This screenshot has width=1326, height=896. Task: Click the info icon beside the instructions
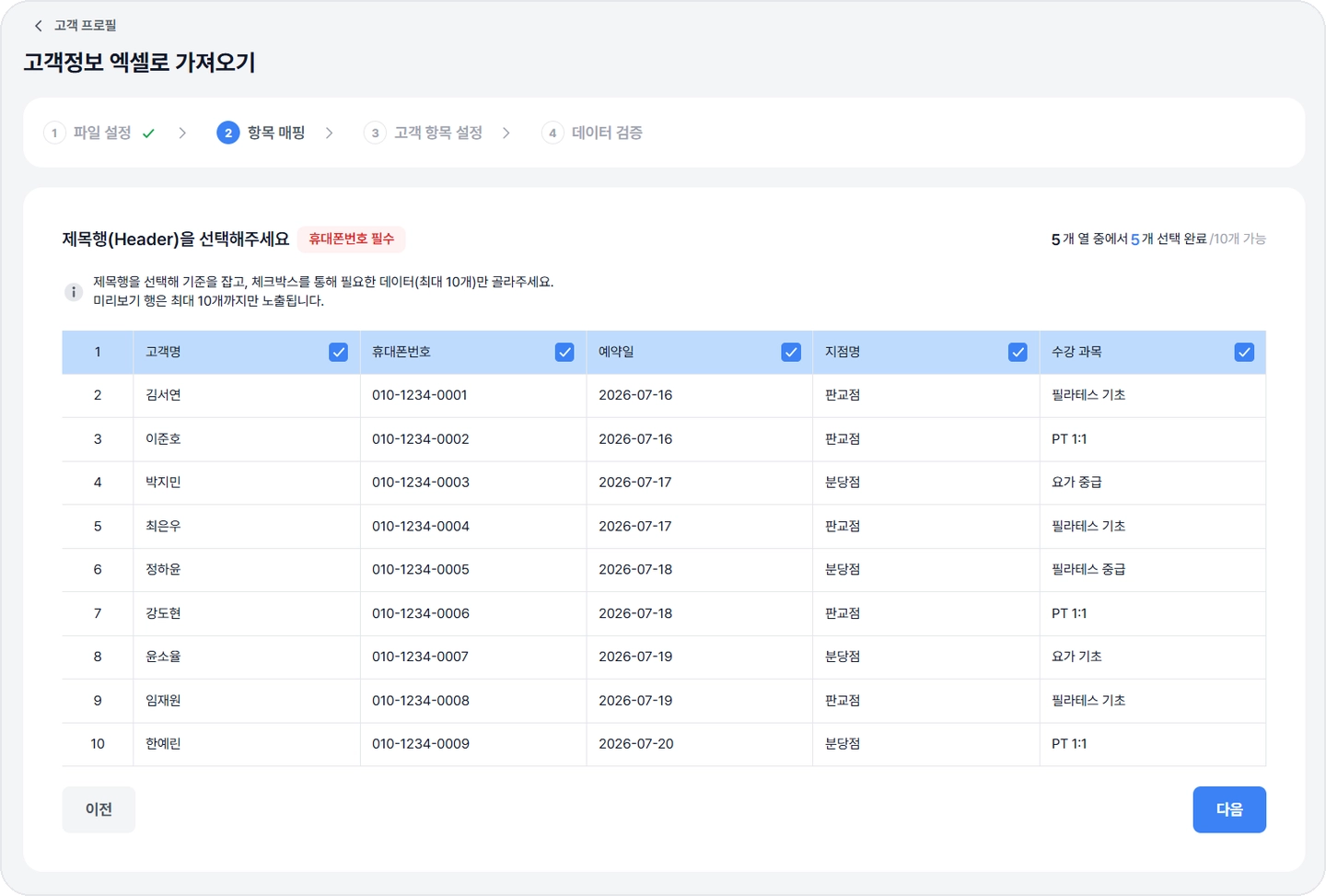click(74, 292)
